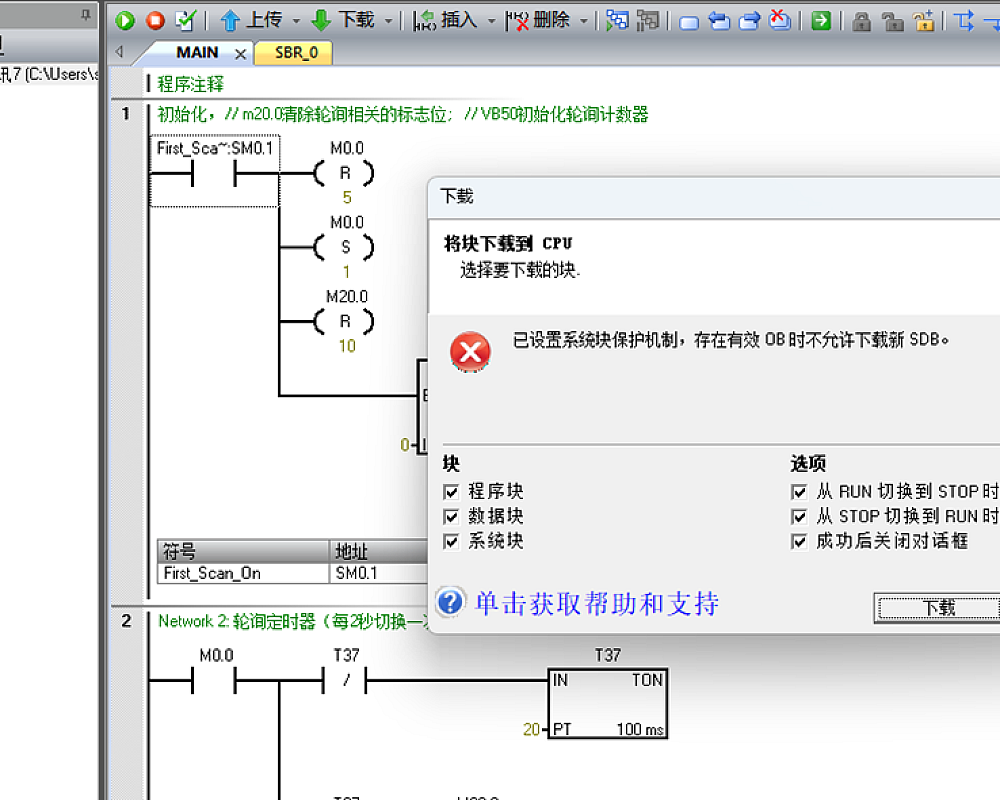This screenshot has height=800, width=1000.
Task: Open the 插入 insert dropdown arrow
Action: (491, 21)
